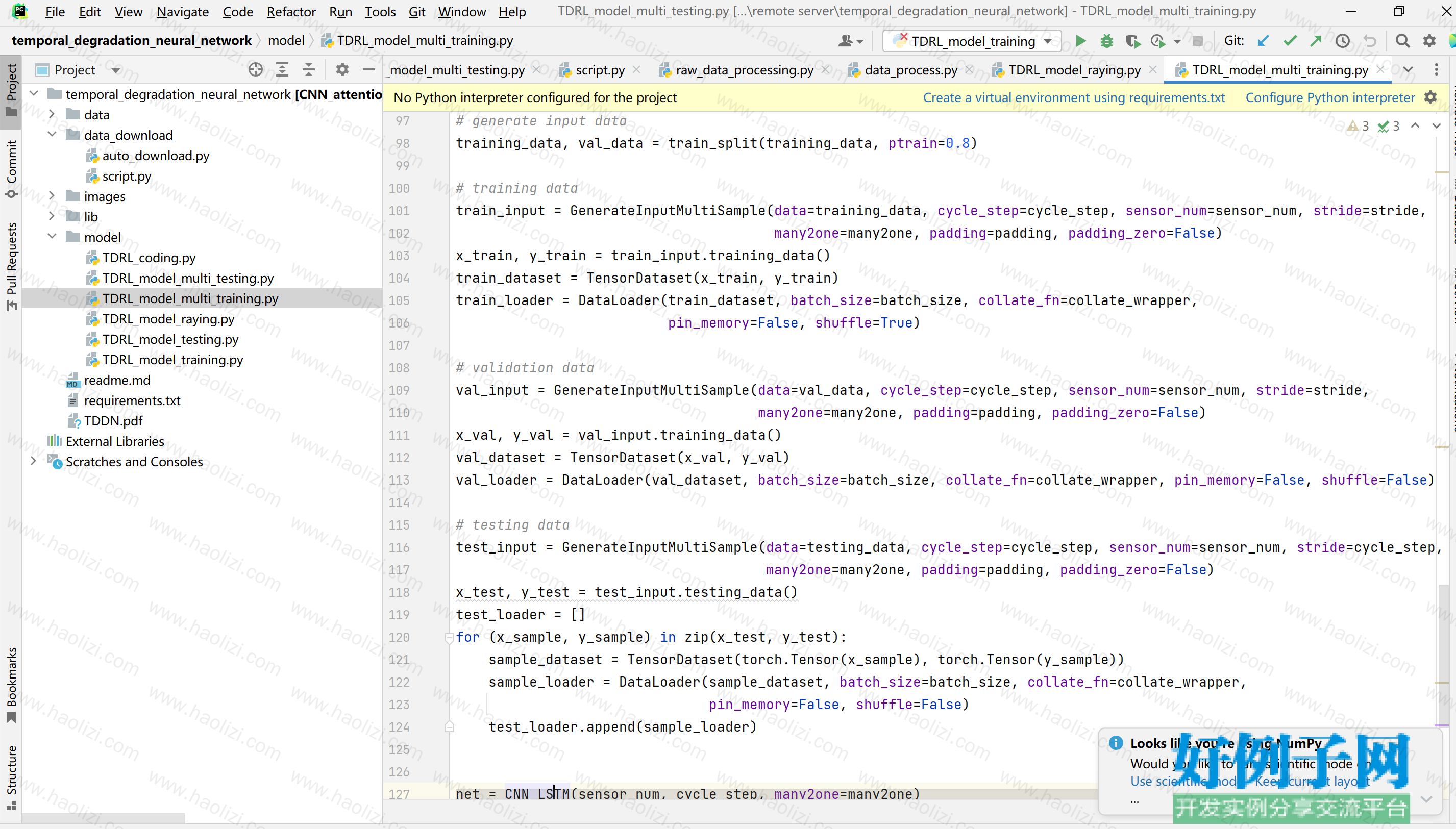Collapse the model folder
The width and height of the screenshot is (1456, 829).
[52, 237]
